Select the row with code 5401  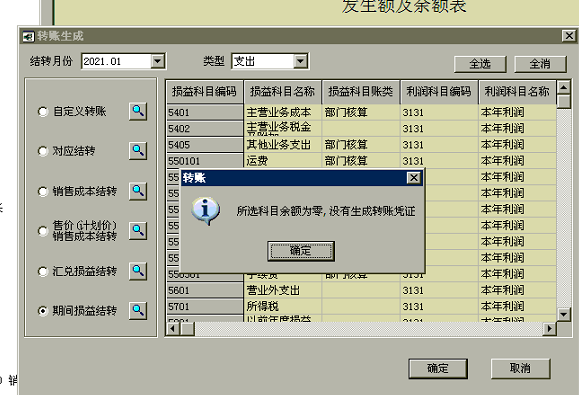click(361, 112)
